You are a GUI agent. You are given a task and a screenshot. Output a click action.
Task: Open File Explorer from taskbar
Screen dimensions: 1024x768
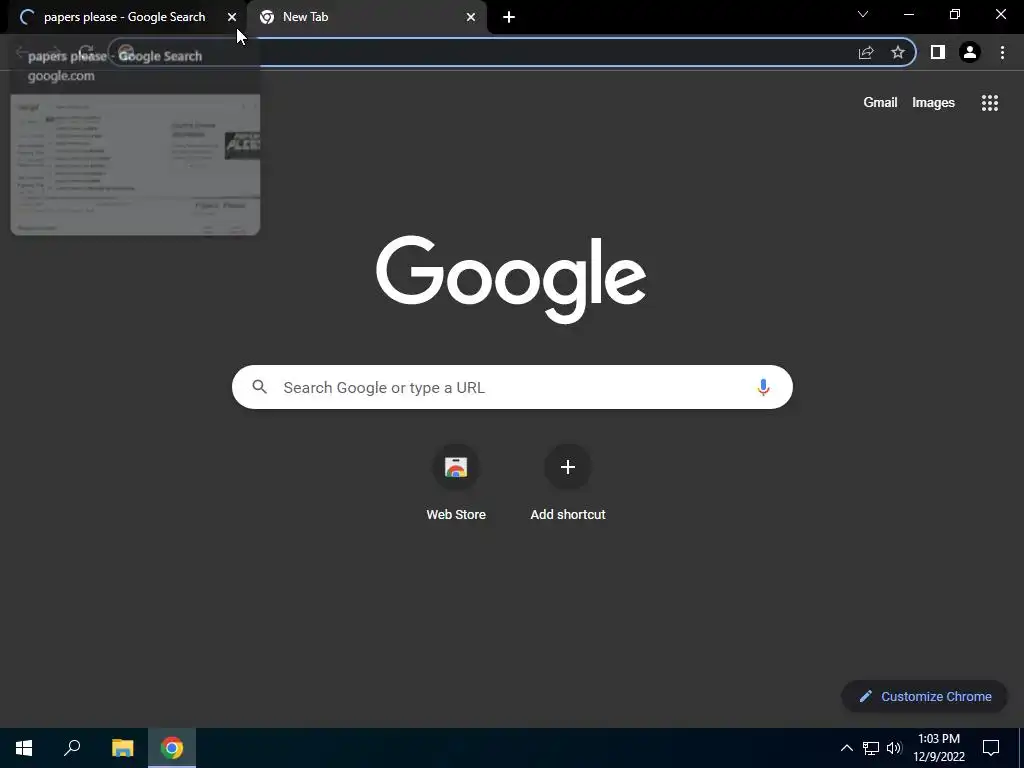122,748
